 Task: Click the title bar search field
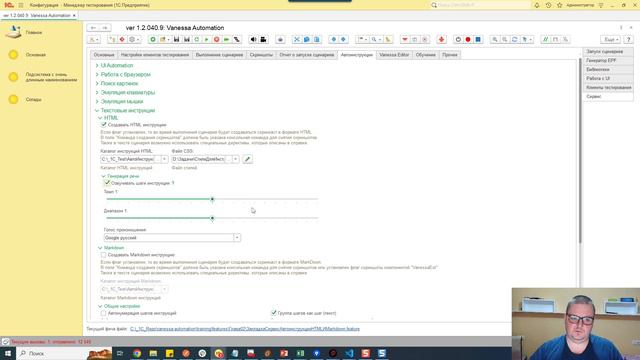pyautogui.click(x=481, y=5)
